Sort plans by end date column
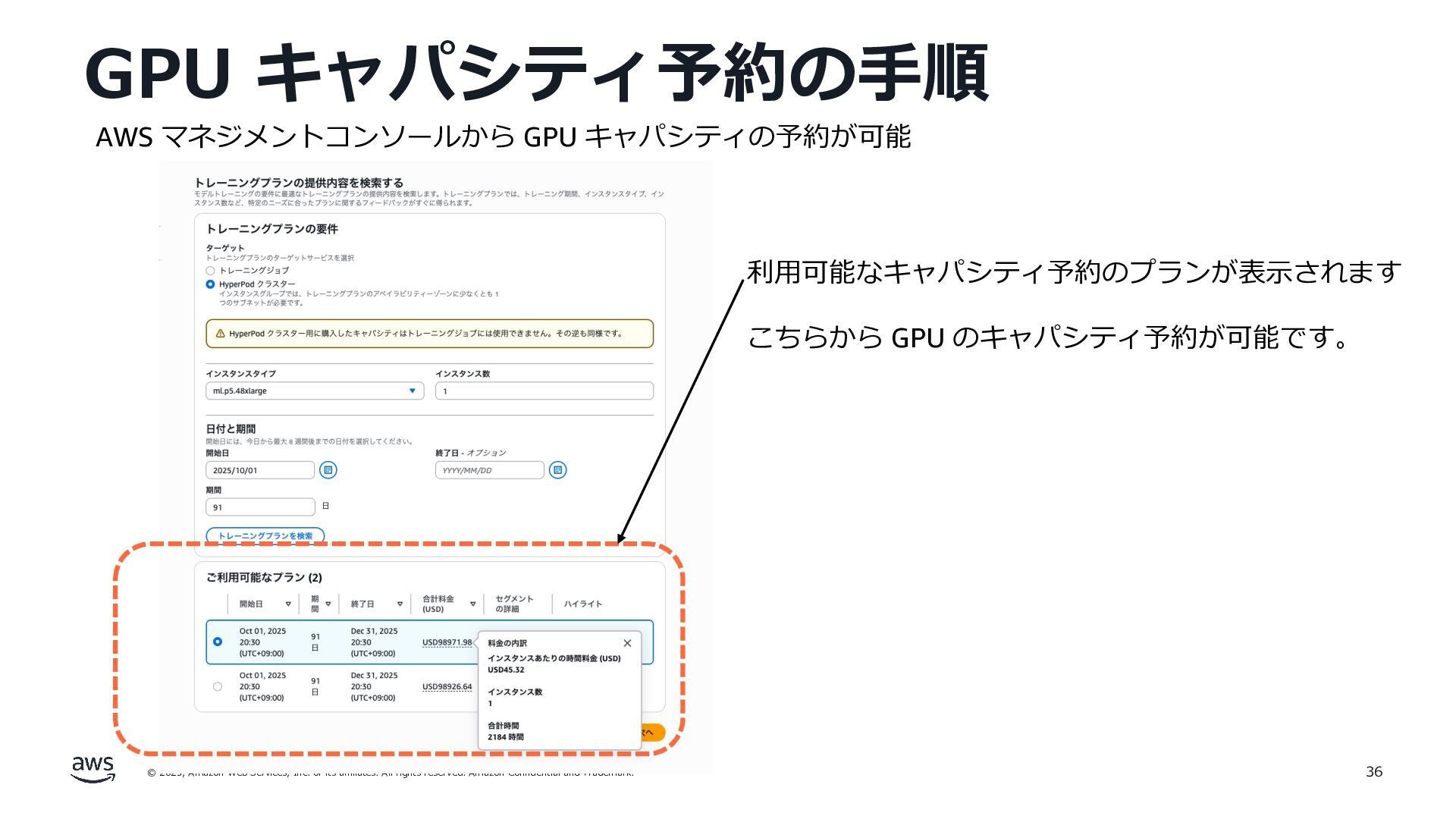This screenshot has height=819, width=1456. (x=400, y=604)
